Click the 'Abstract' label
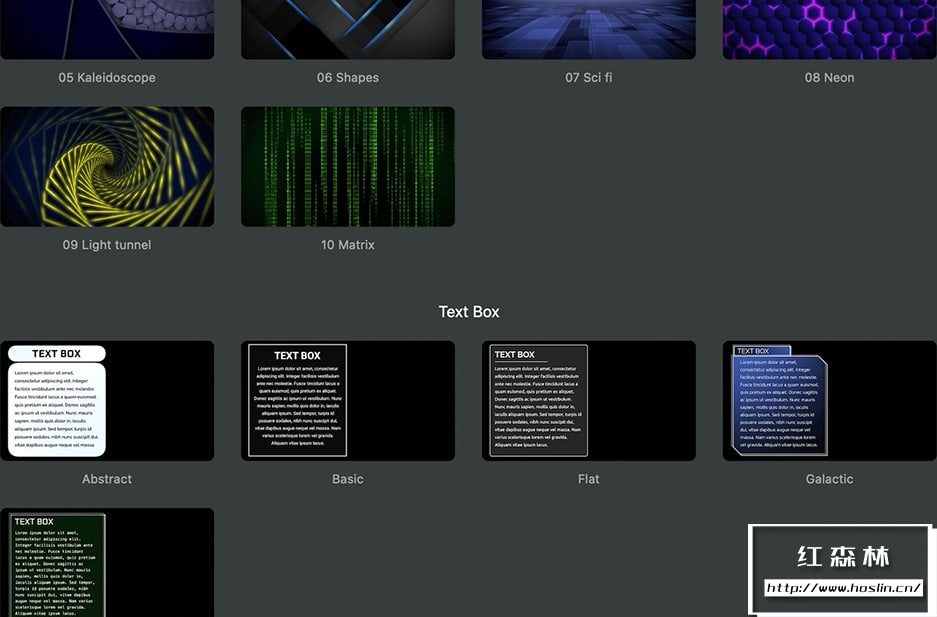This screenshot has height=617, width=937. point(107,479)
